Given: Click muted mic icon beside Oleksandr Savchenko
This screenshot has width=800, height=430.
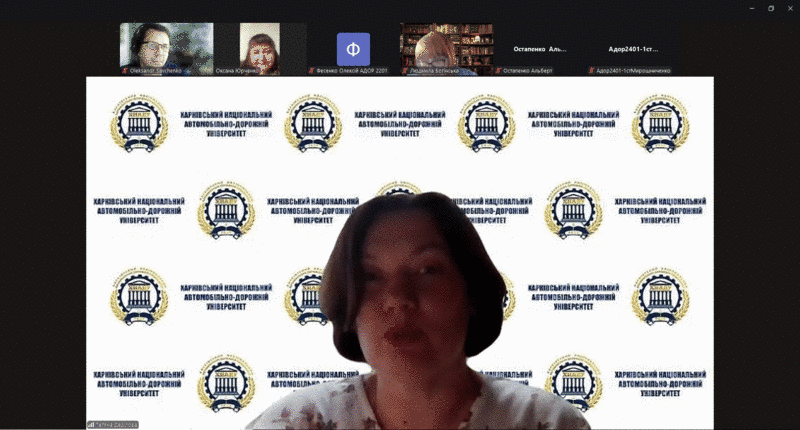Looking at the screenshot, I should (x=123, y=71).
